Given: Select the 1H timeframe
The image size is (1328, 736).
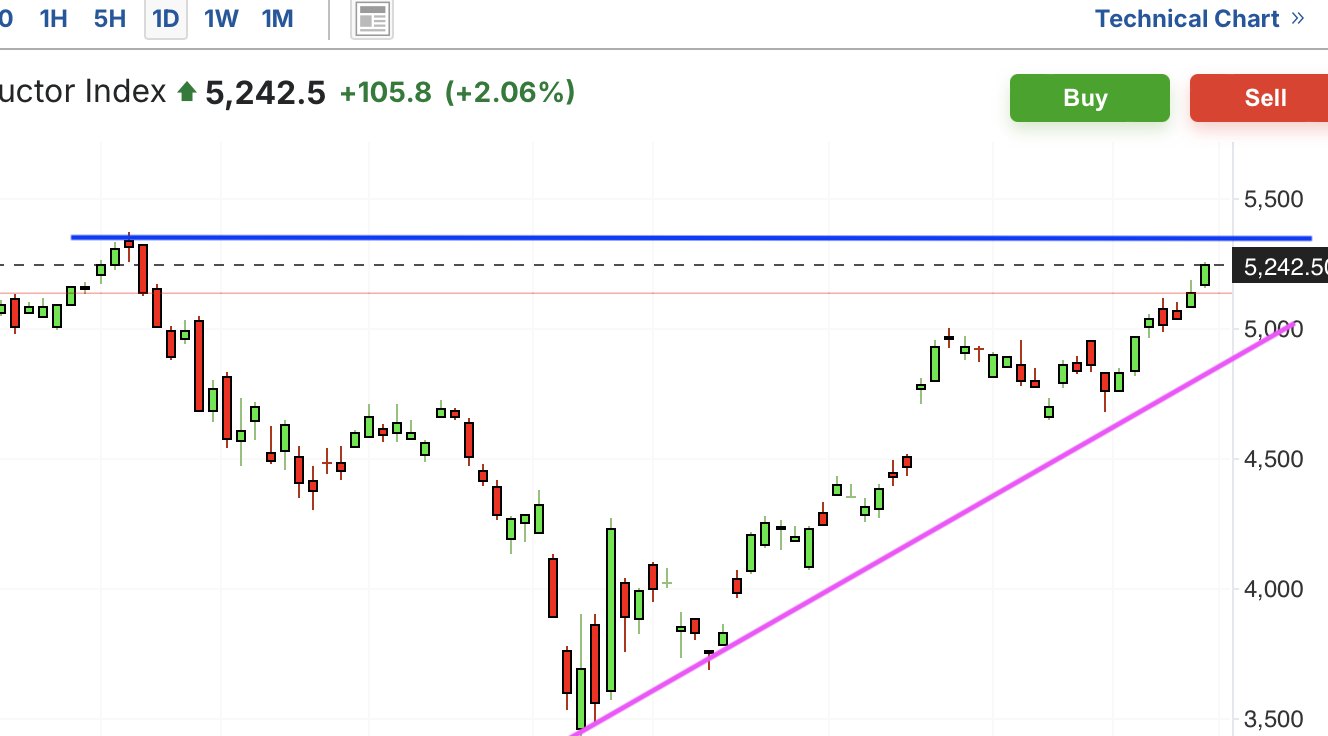Looking at the screenshot, I should point(53,18).
